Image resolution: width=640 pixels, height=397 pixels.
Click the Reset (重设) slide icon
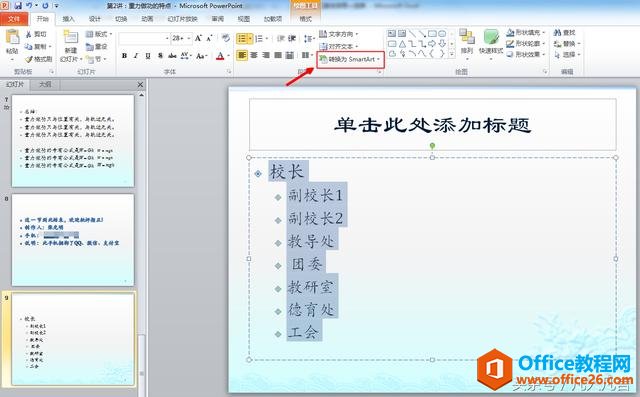[x=90, y=47]
